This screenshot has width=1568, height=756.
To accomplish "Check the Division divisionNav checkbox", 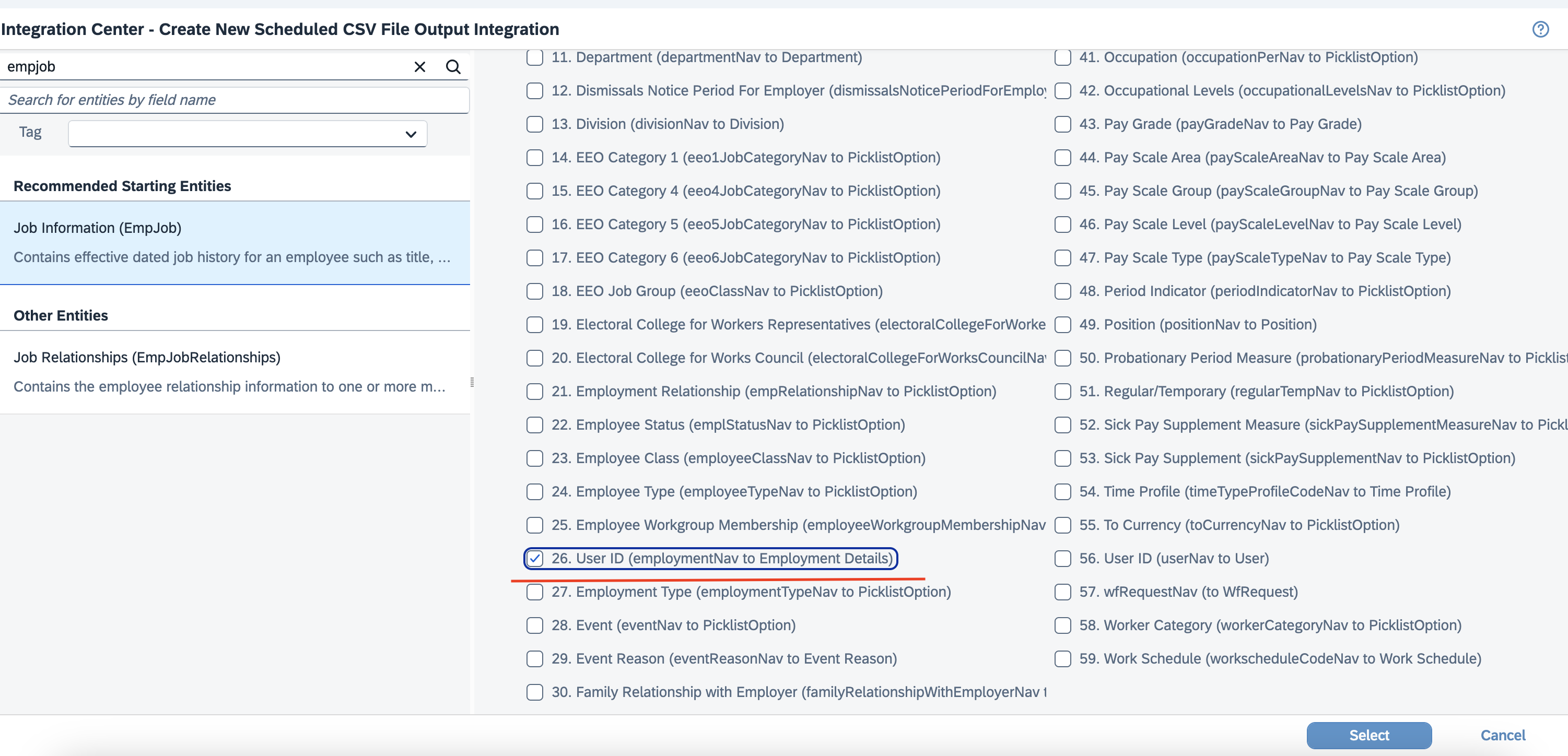I will click(x=534, y=124).
